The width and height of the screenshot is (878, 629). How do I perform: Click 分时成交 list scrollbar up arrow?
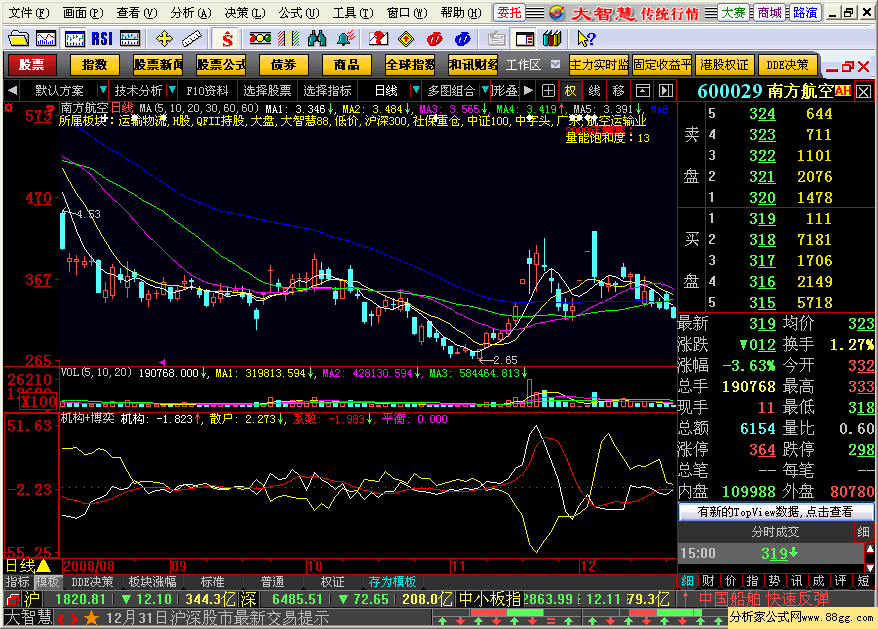tap(870, 549)
